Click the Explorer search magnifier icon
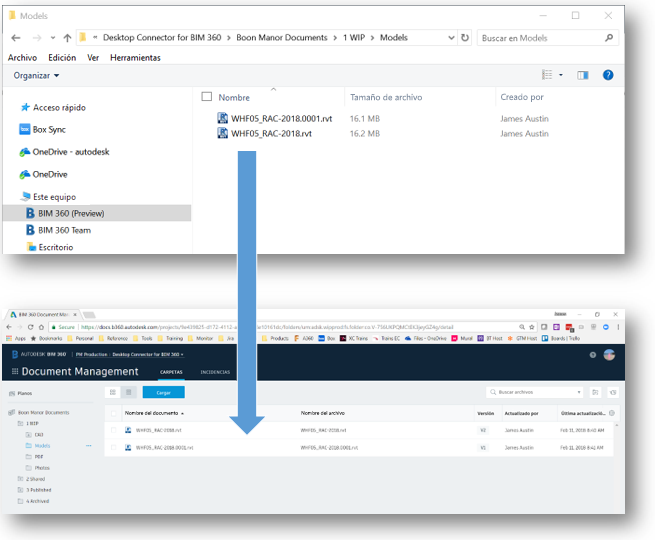655x540 pixels. tap(609, 38)
